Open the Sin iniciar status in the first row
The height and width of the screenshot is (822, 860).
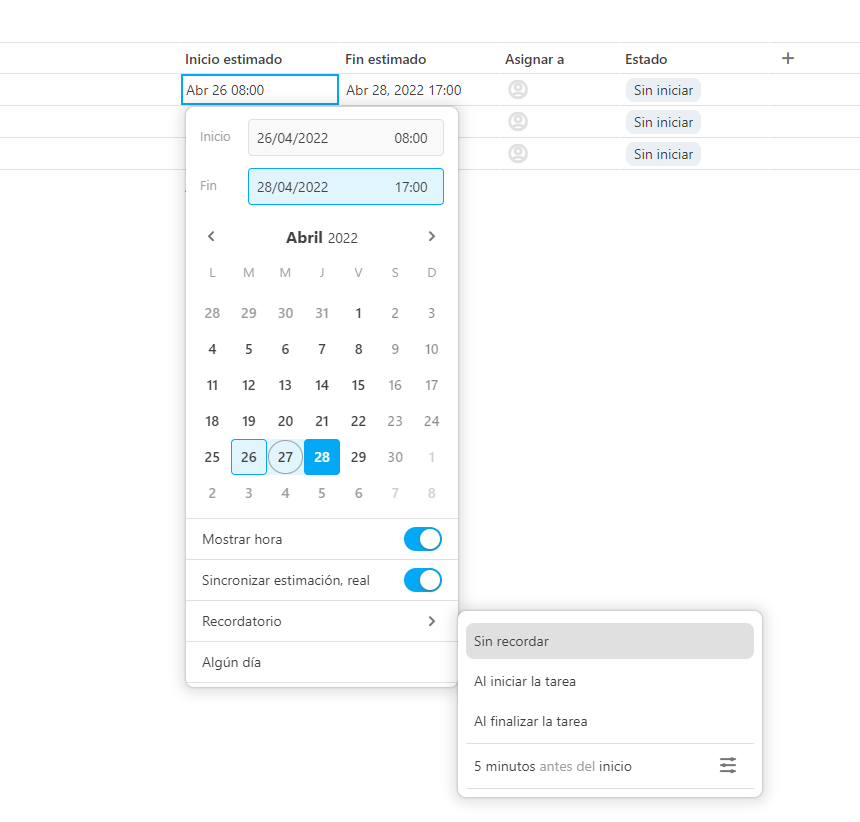pos(663,90)
